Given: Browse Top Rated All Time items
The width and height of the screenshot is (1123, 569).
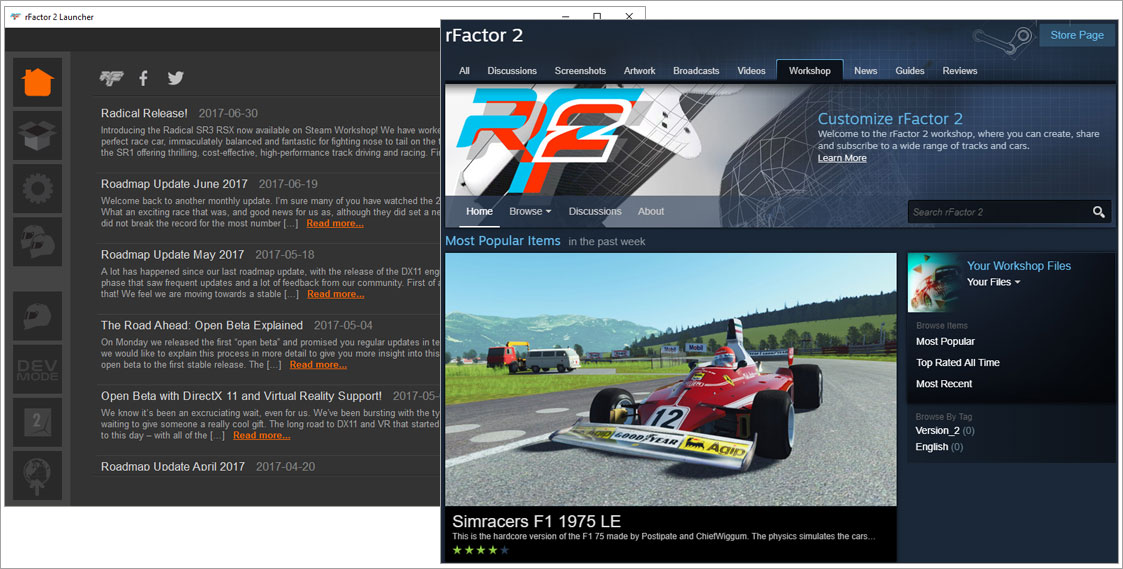Looking at the screenshot, I should pos(958,363).
